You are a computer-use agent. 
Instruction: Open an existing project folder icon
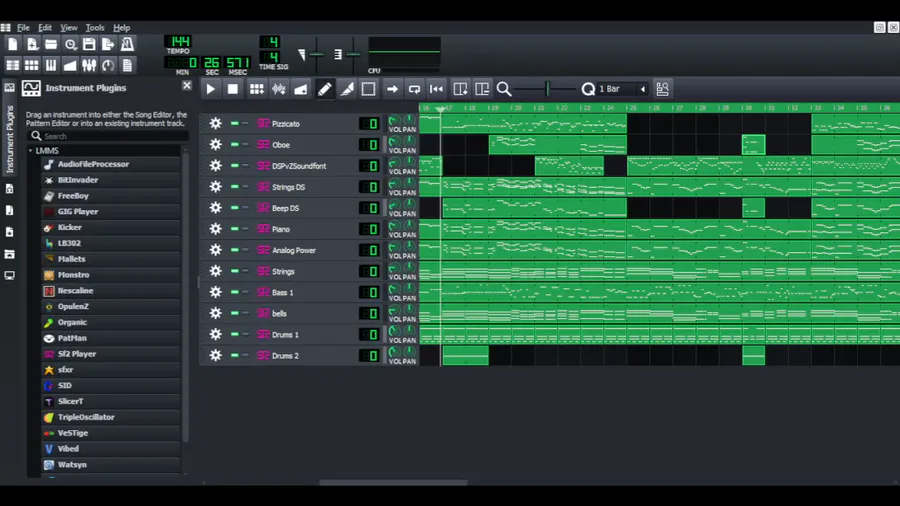coord(51,44)
